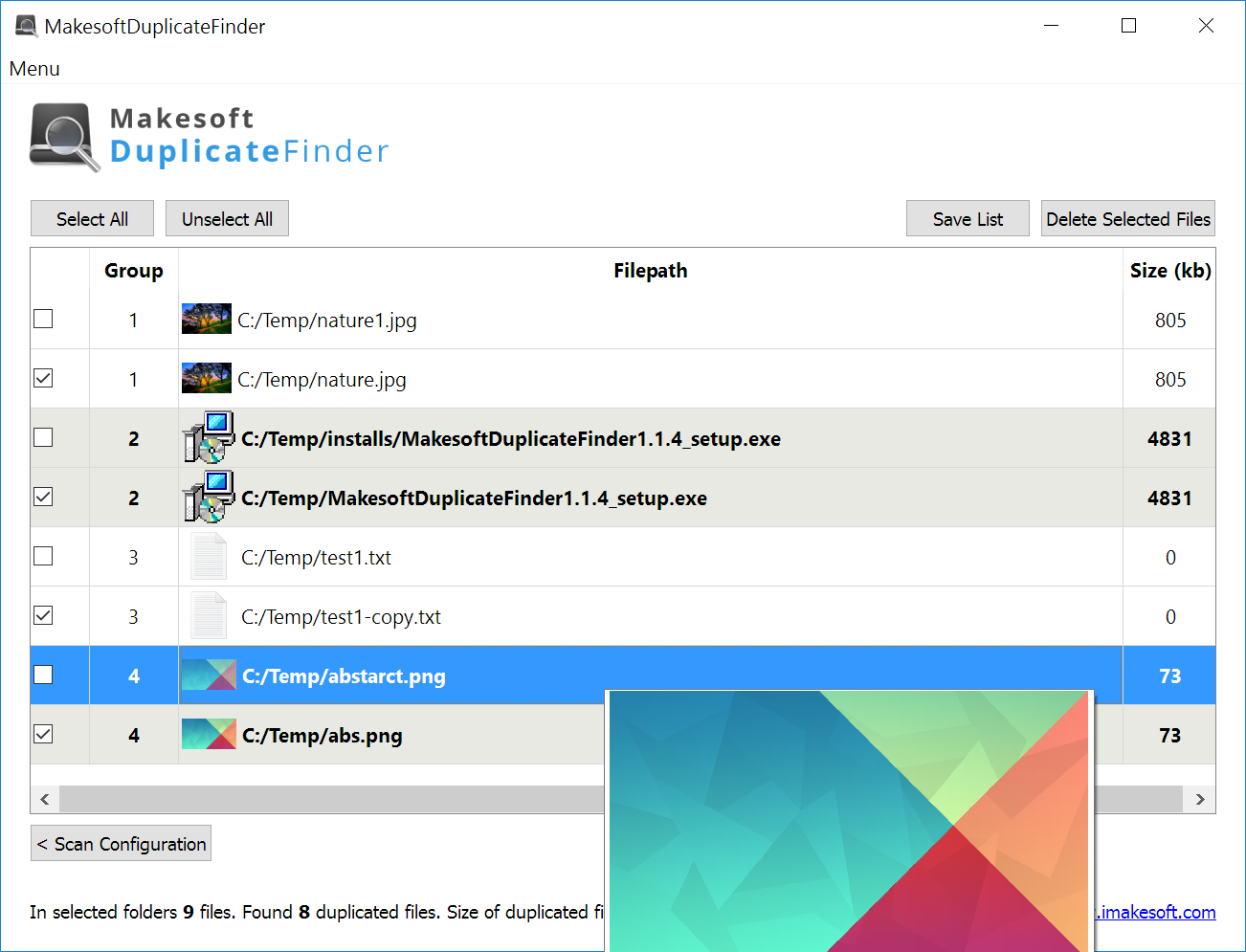This screenshot has height=952, width=1246.
Task: Select the C:/Temp/test1.txt filepath
Action: (316, 558)
